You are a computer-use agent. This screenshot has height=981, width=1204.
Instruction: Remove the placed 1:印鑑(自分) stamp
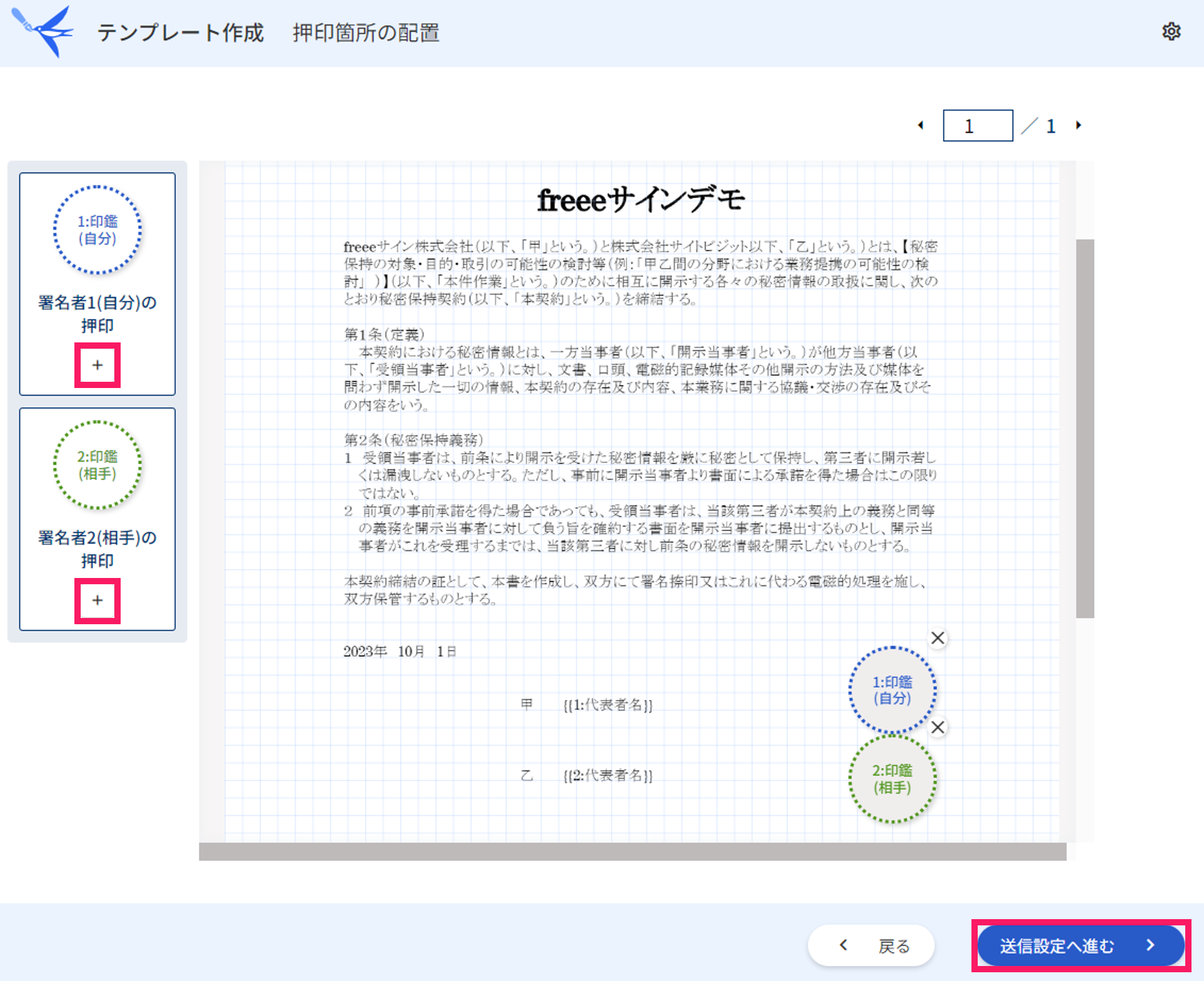point(938,638)
